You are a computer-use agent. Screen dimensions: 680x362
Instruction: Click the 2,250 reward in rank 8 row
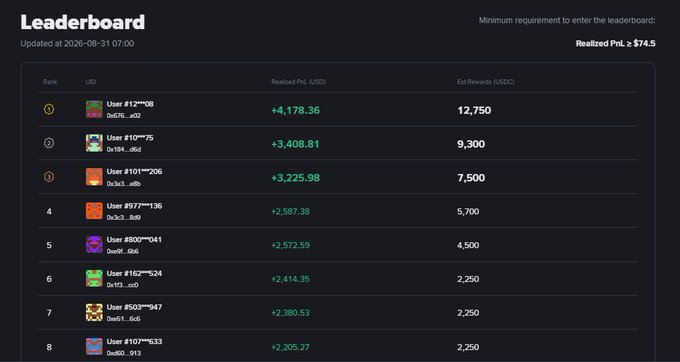(468, 347)
